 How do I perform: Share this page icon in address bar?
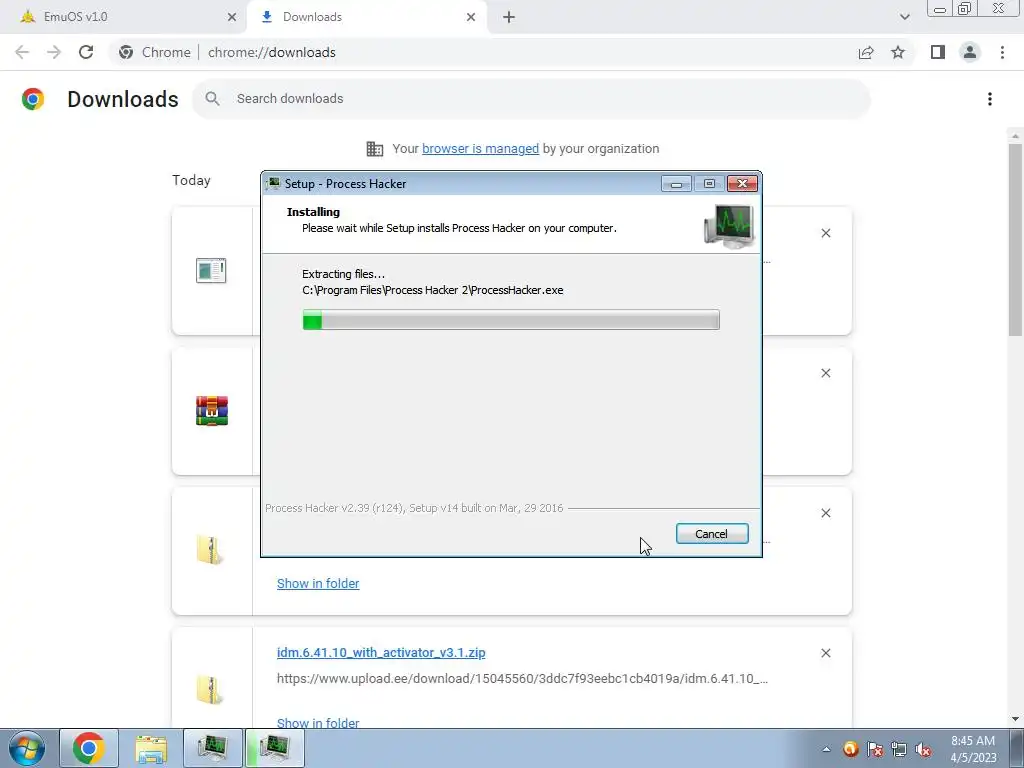point(866,52)
